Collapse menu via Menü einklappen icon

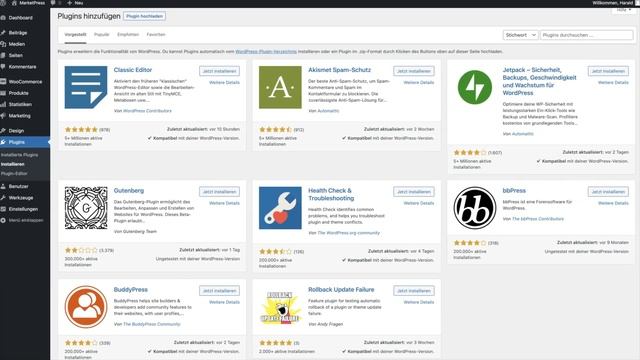(3, 220)
